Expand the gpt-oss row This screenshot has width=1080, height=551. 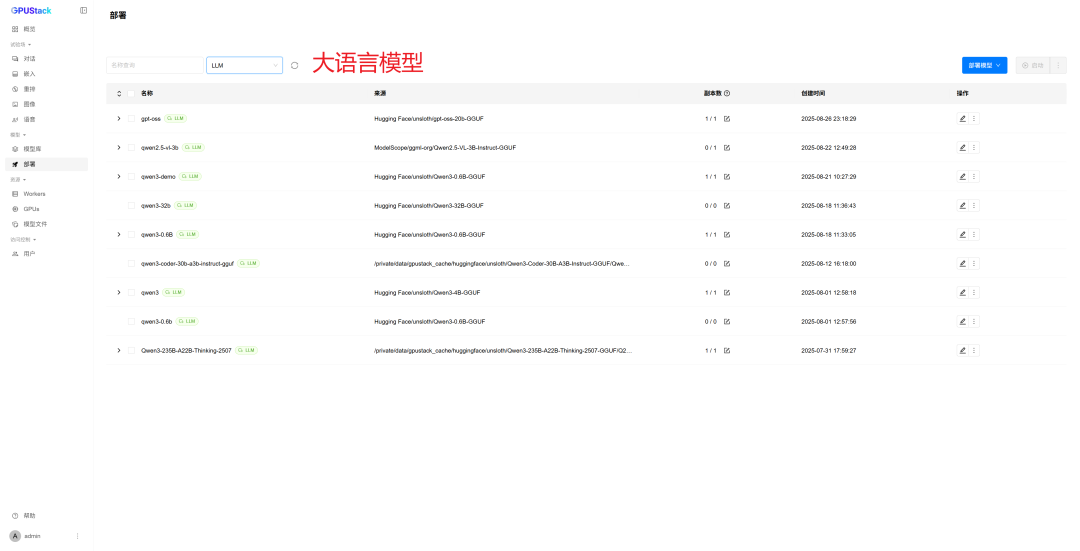coord(118,118)
